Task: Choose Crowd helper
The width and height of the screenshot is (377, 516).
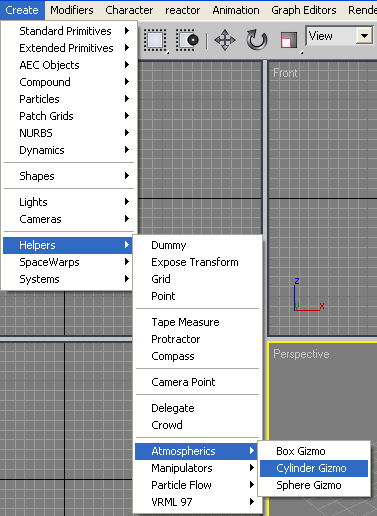Action: coord(197,425)
